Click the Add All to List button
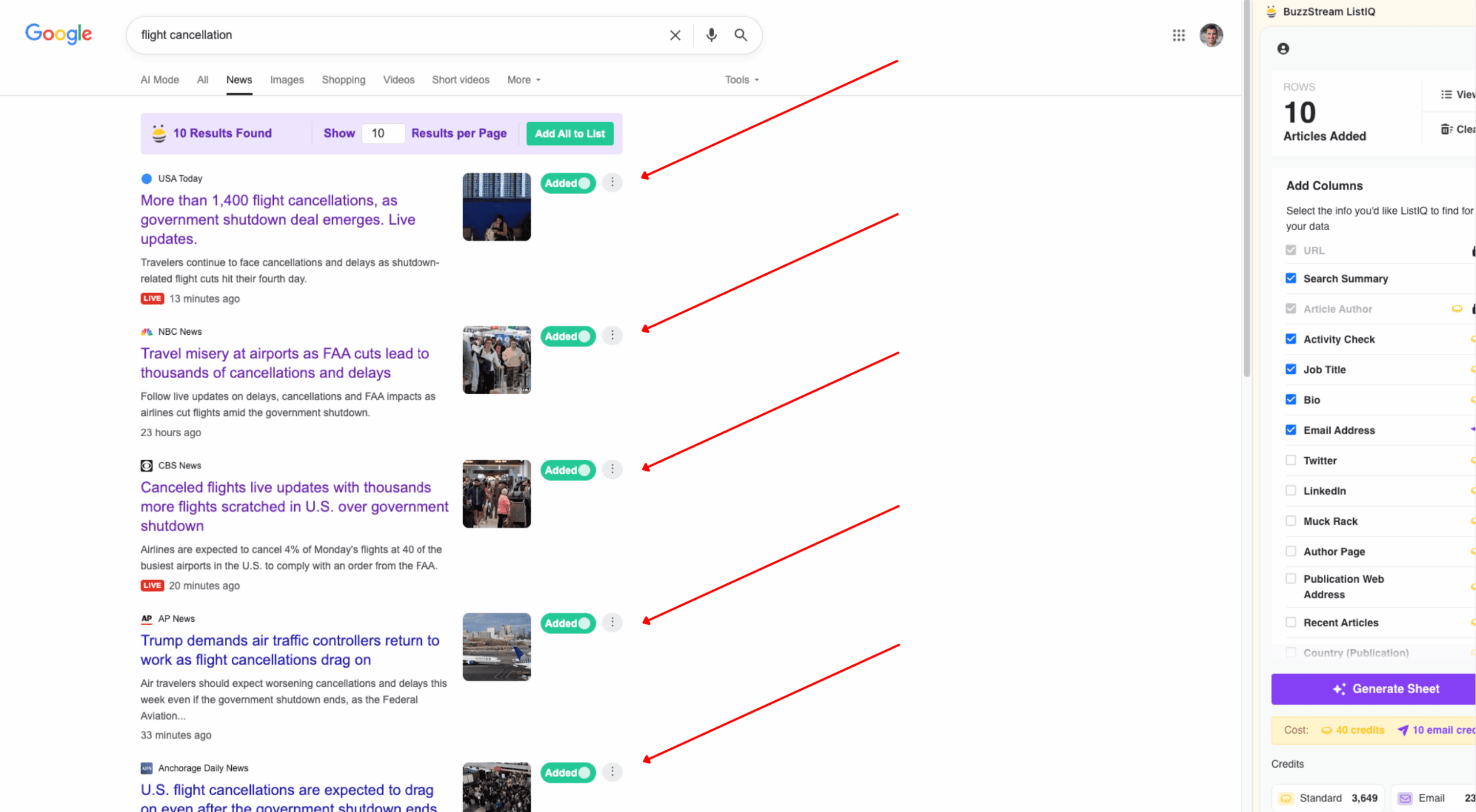This screenshot has width=1476, height=812. point(569,134)
